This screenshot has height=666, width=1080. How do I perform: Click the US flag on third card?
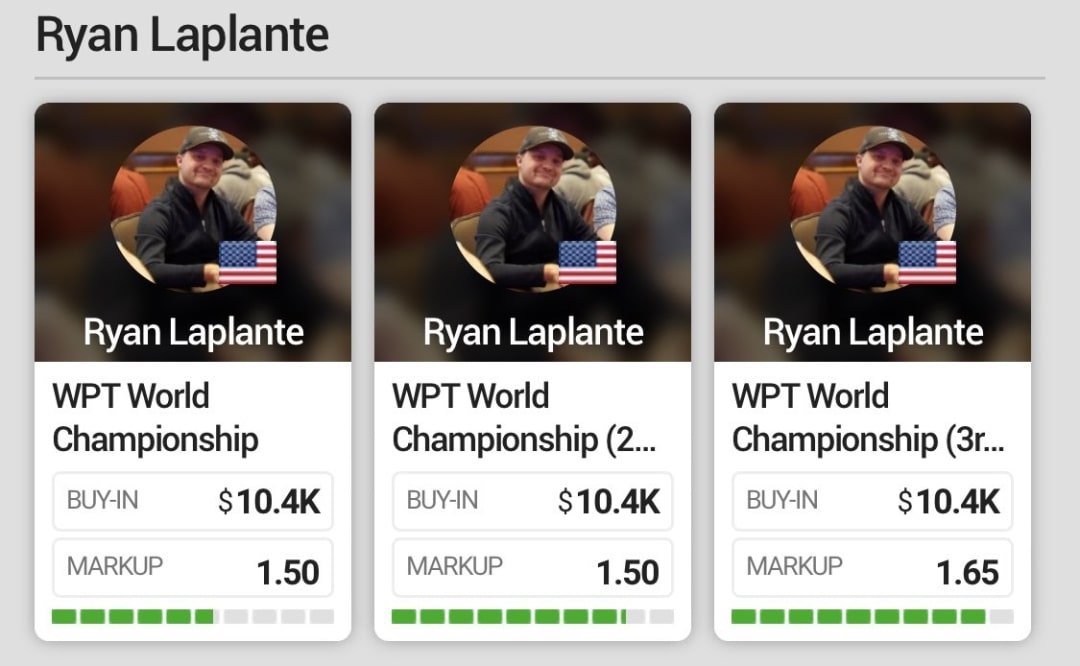pos(927,262)
